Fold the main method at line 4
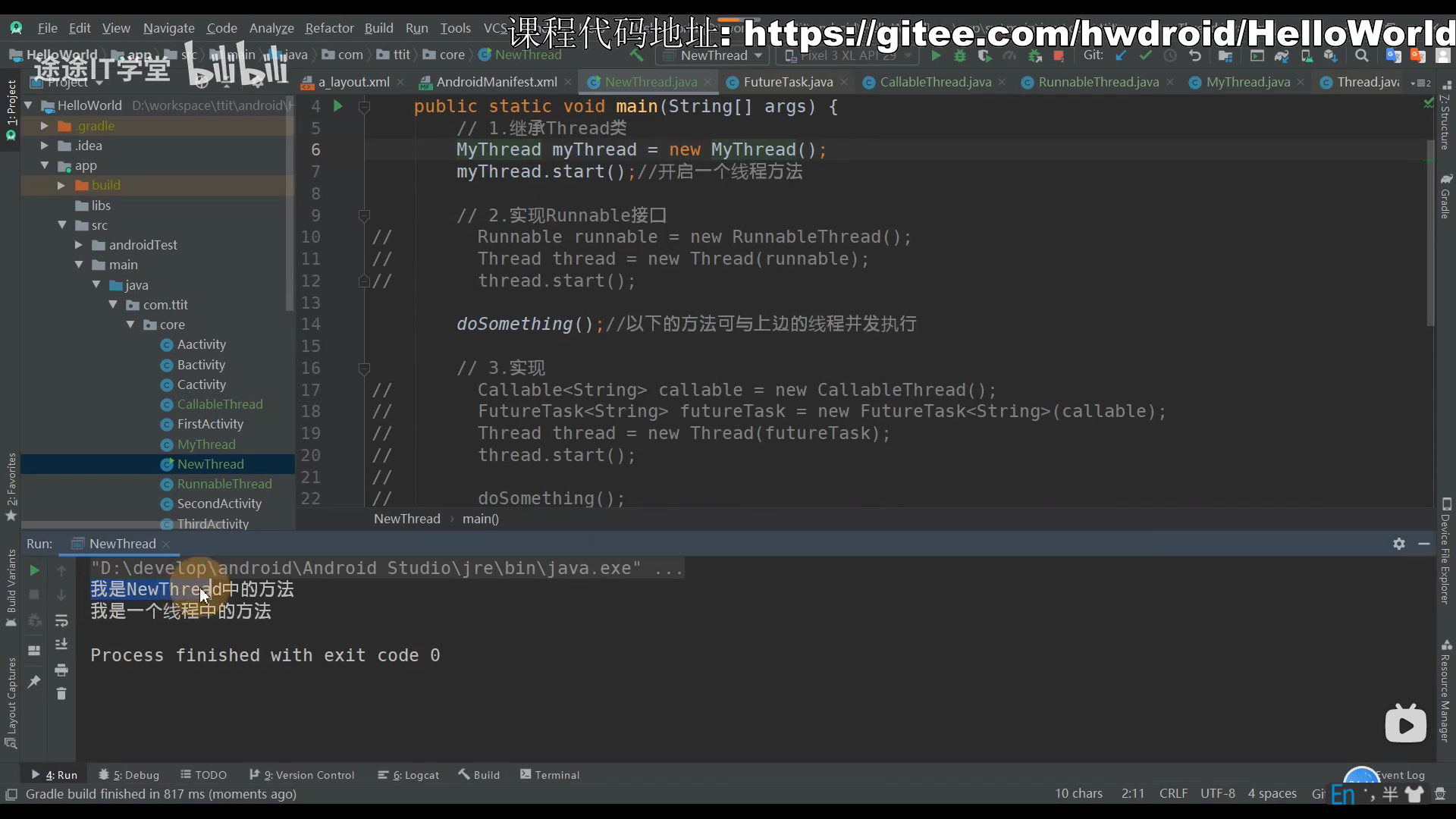1456x819 pixels. click(x=364, y=106)
